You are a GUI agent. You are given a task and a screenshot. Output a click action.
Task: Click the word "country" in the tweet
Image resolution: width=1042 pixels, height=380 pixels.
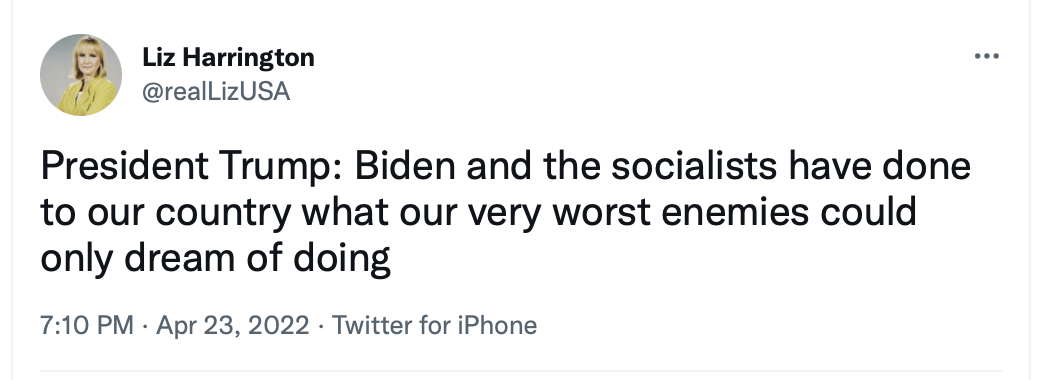pos(224,214)
